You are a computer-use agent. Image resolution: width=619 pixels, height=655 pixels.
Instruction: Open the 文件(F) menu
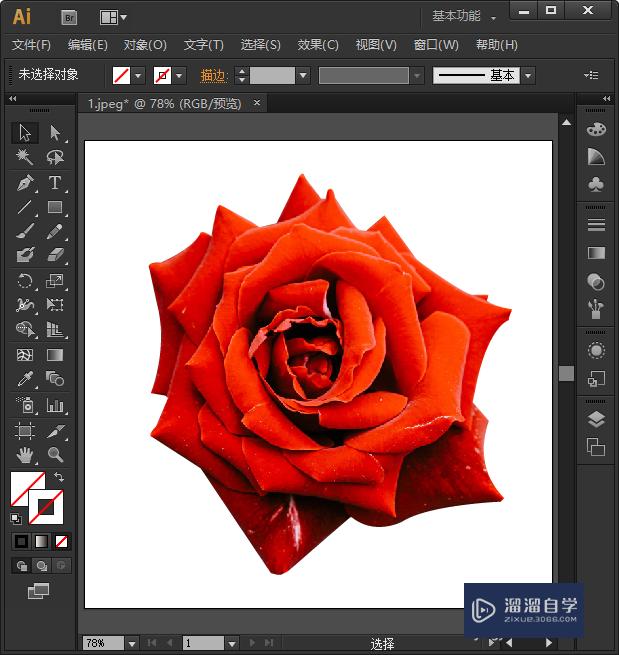click(x=31, y=45)
